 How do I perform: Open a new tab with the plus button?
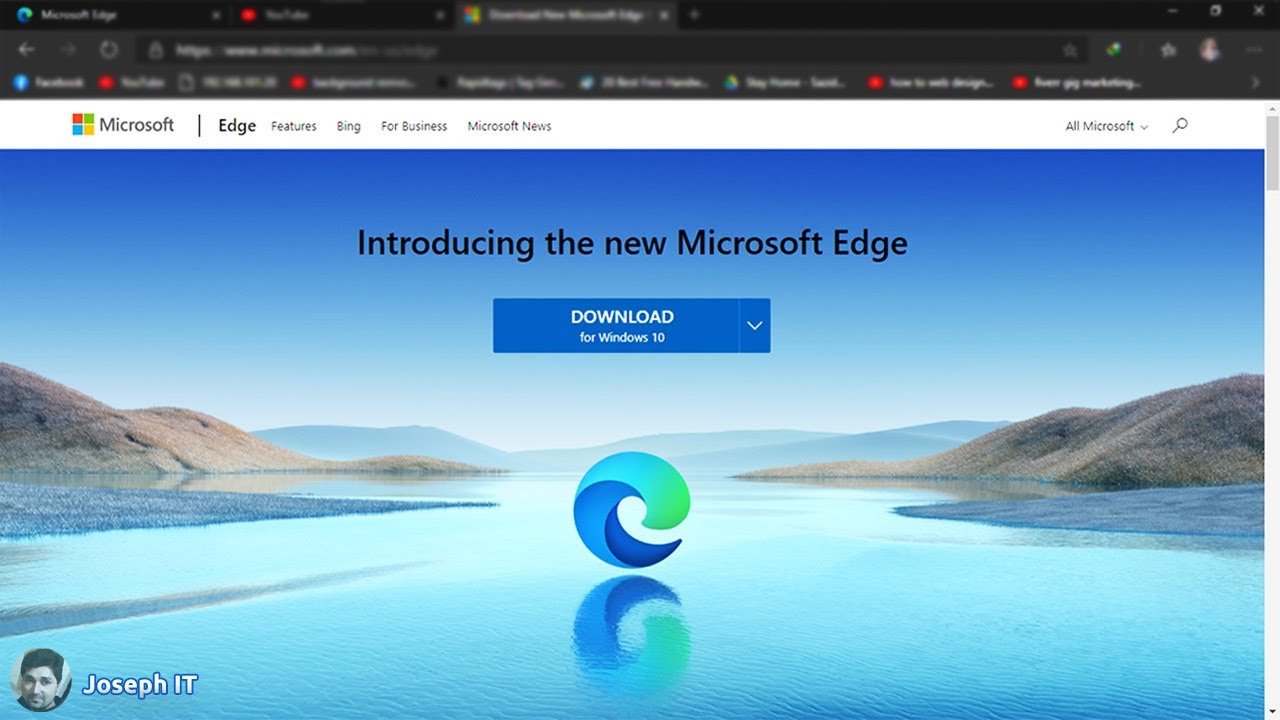694,15
